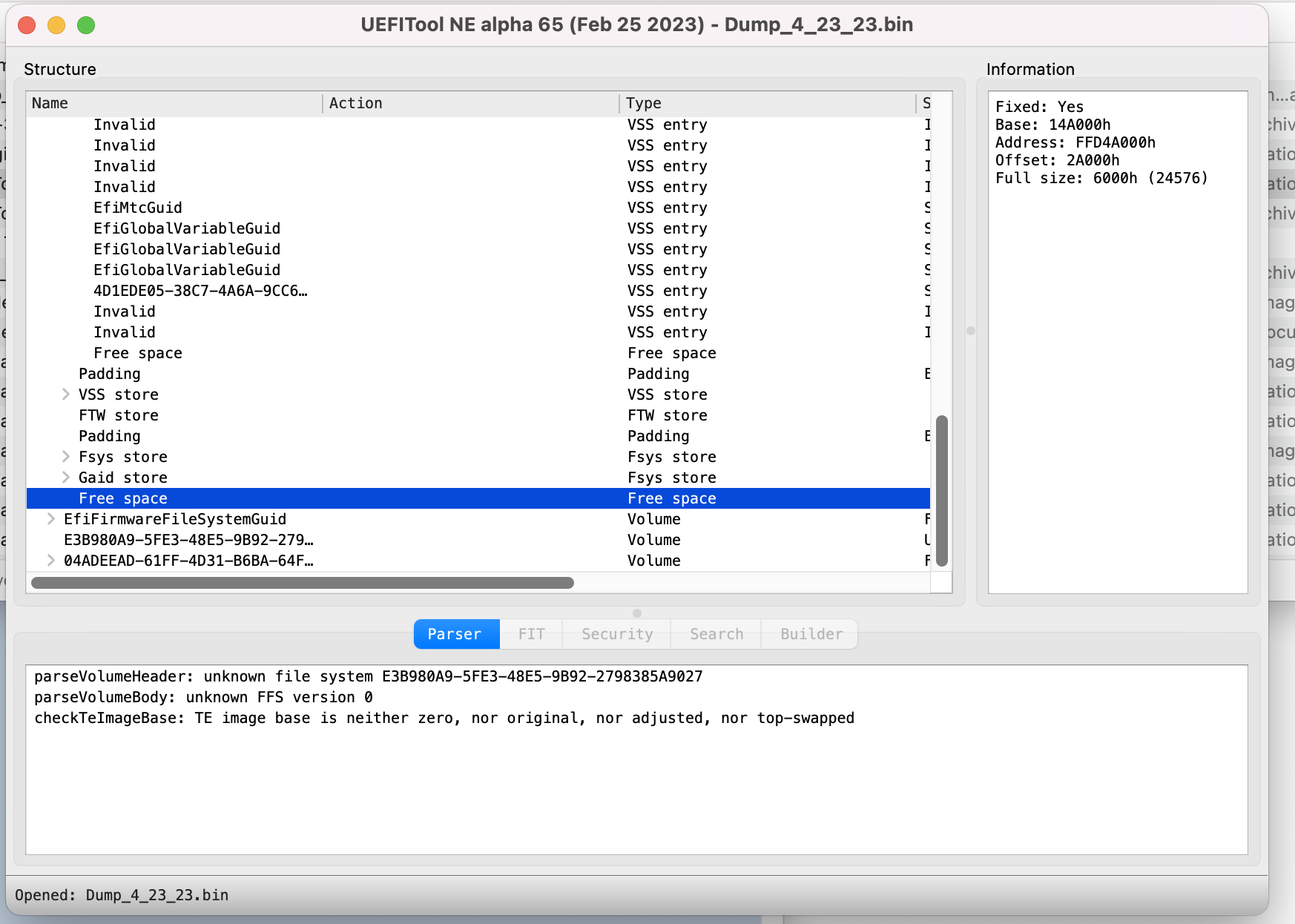The image size is (1295, 924).
Task: Select the EfiMtcGuid VSS entry
Action: point(478,208)
